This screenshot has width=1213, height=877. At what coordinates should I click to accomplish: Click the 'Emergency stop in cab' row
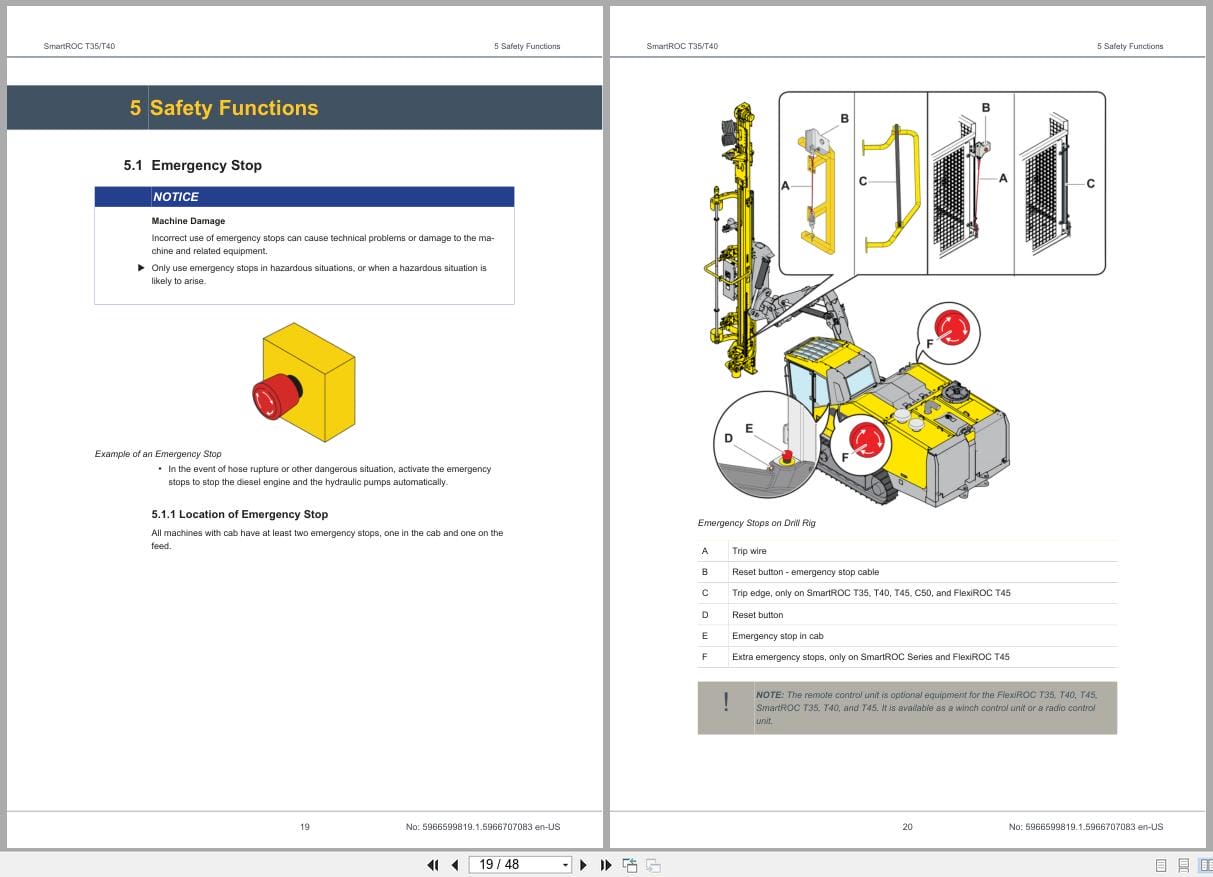[907, 636]
